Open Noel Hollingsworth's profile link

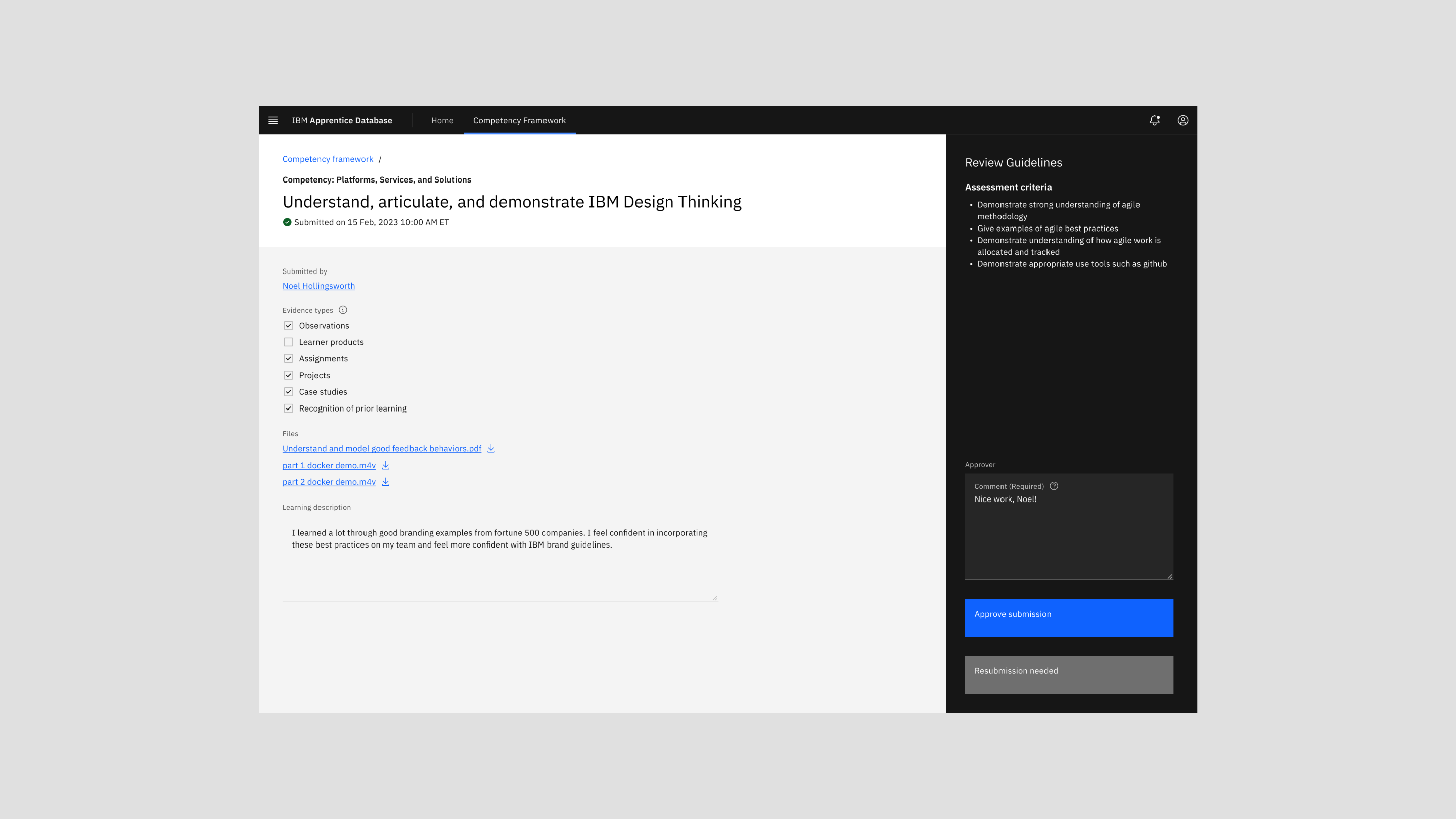[x=319, y=286]
